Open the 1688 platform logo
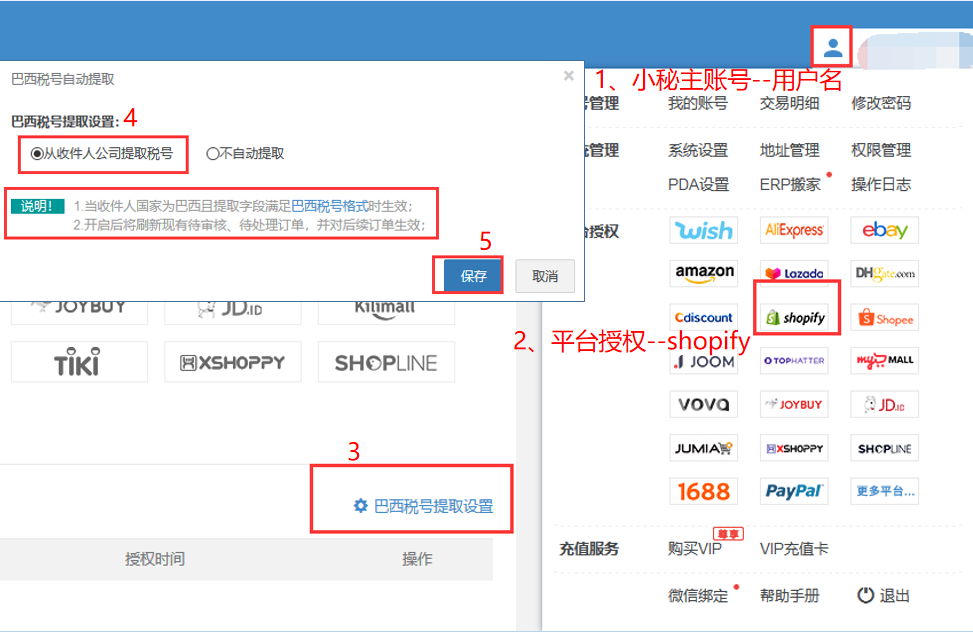The image size is (973, 632). click(x=704, y=492)
